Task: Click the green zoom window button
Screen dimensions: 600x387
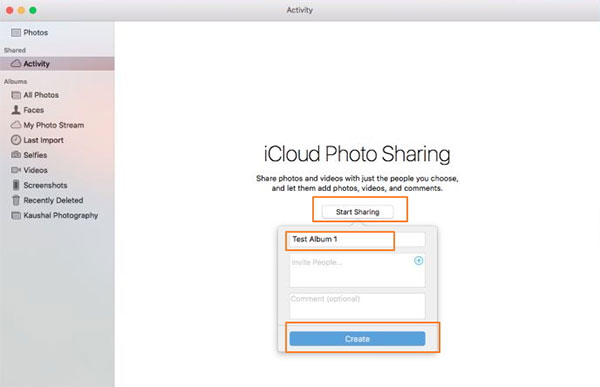Action: [x=33, y=10]
